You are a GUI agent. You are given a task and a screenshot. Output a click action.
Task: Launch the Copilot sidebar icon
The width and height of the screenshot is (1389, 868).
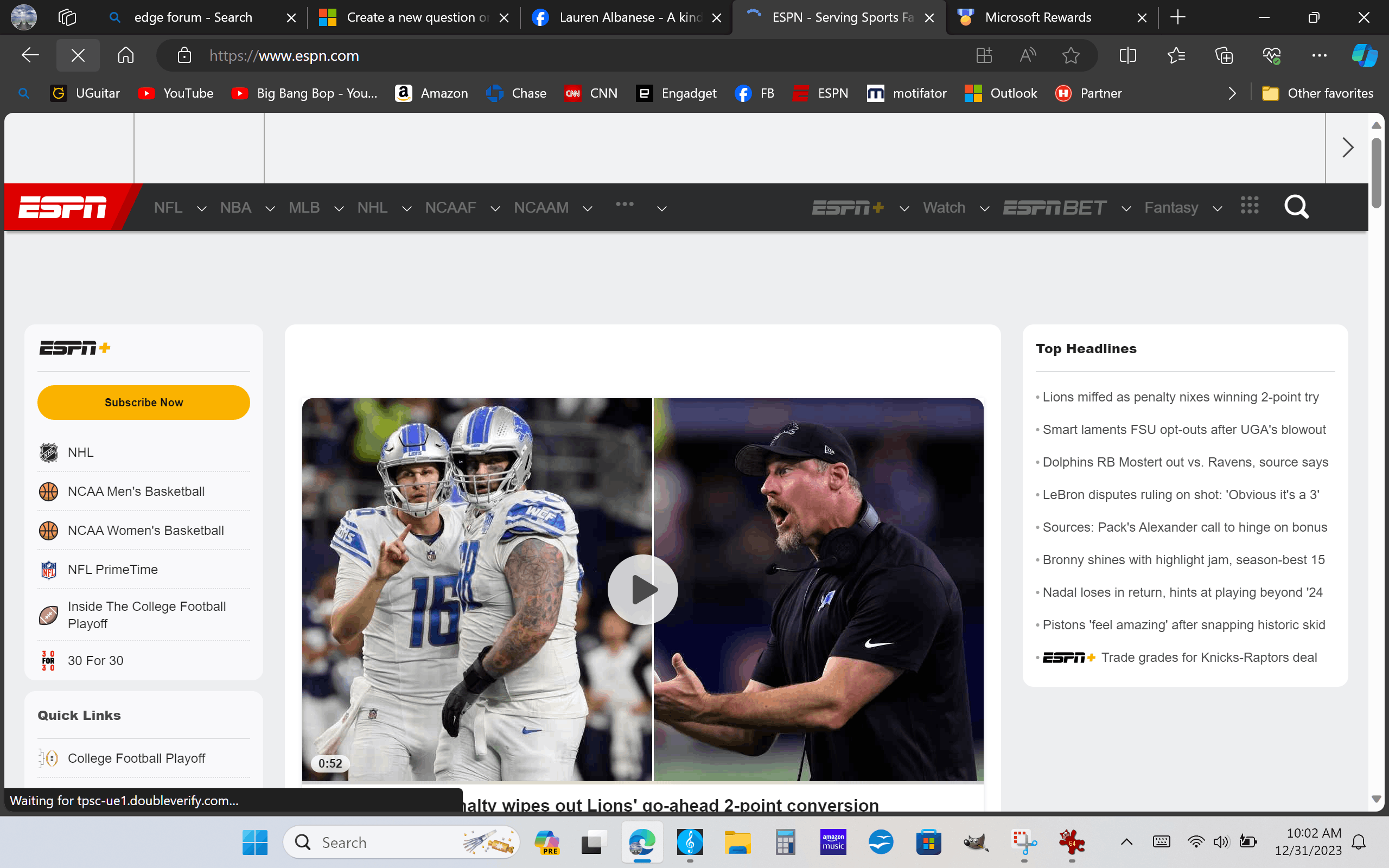tap(1365, 56)
